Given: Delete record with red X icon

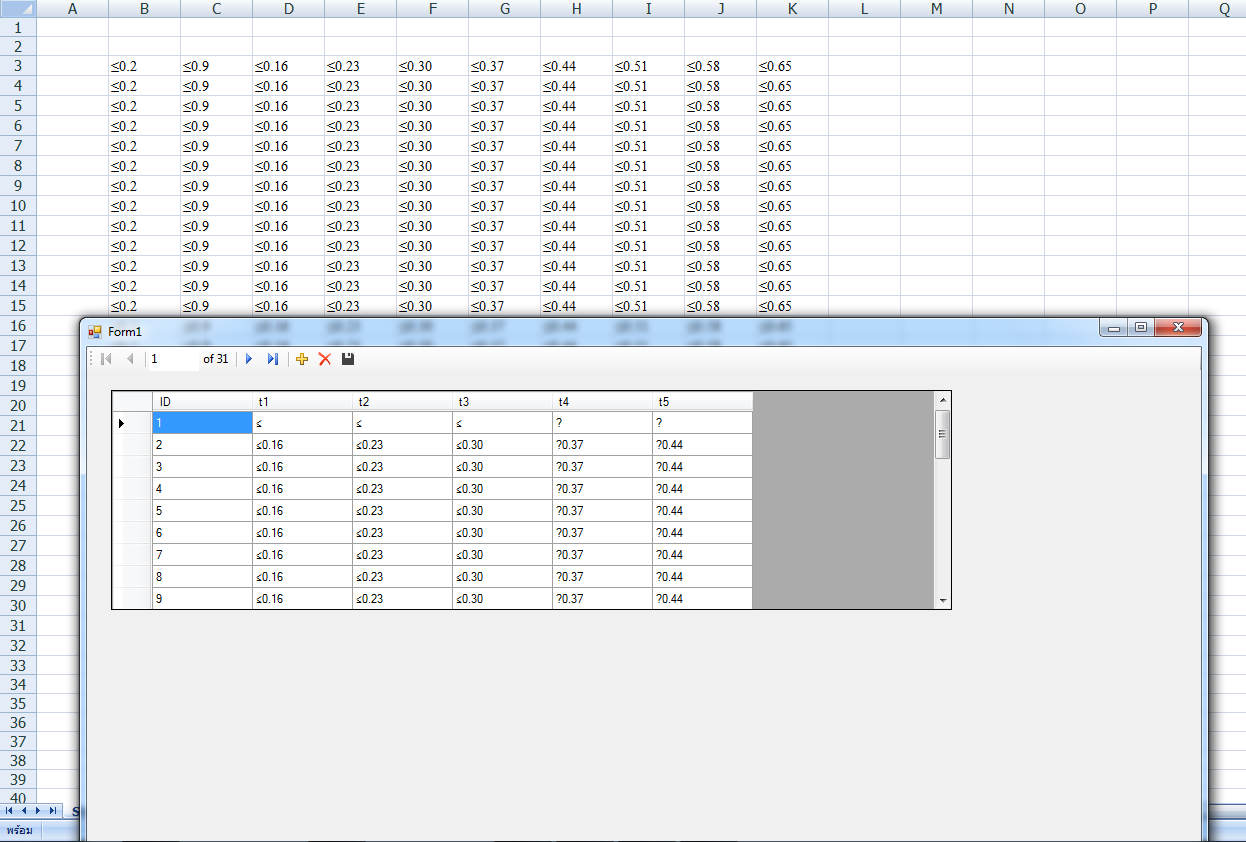Looking at the screenshot, I should tap(325, 359).
